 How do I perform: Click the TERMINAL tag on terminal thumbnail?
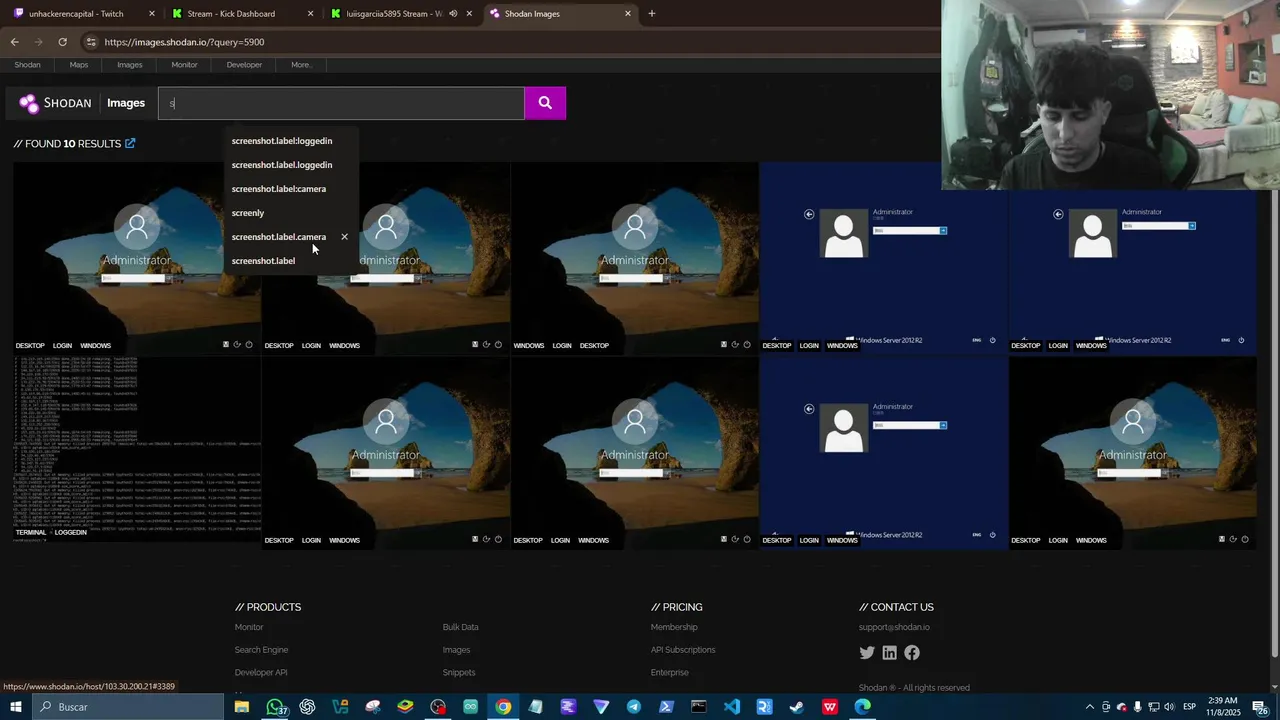coord(31,533)
